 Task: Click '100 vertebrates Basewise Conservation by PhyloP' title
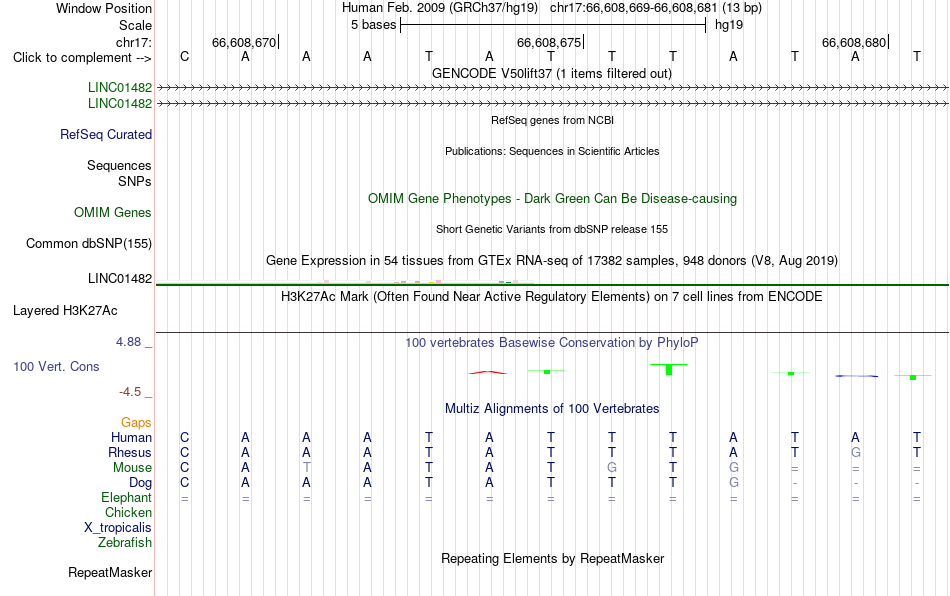pyautogui.click(x=552, y=342)
